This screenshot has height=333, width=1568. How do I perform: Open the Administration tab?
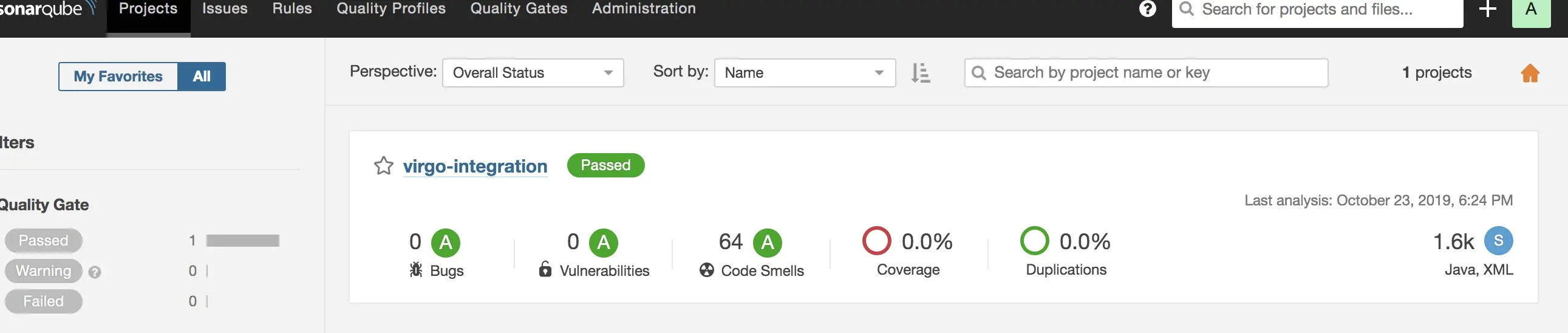[643, 9]
